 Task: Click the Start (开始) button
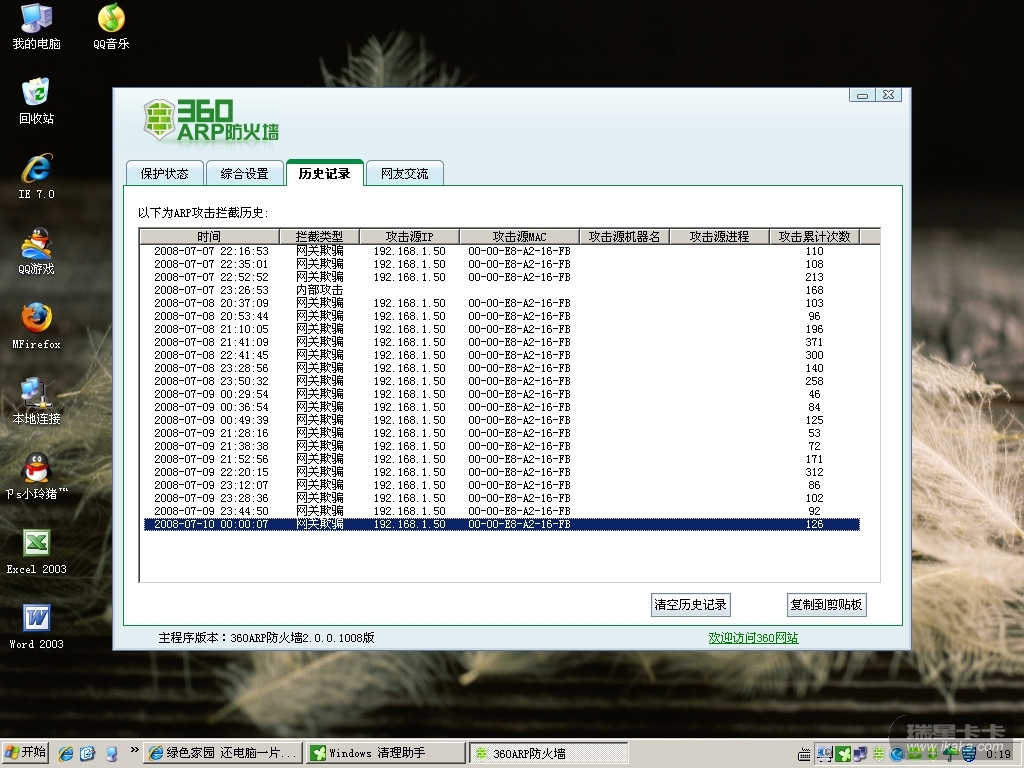(26, 753)
